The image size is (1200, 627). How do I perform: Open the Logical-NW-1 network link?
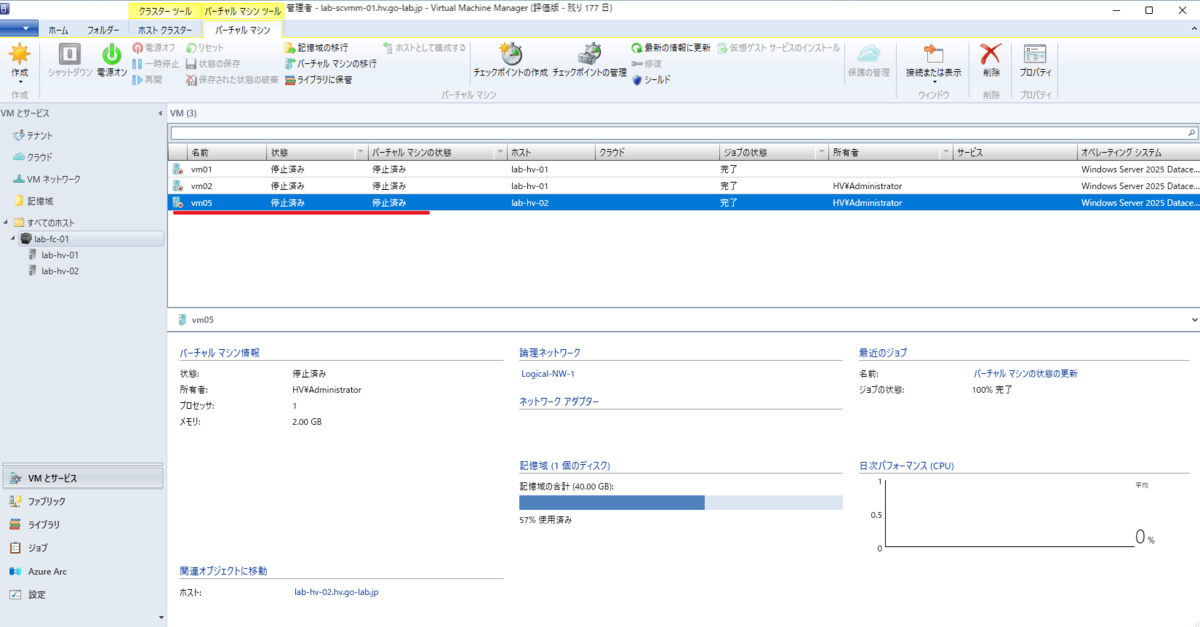click(548, 374)
